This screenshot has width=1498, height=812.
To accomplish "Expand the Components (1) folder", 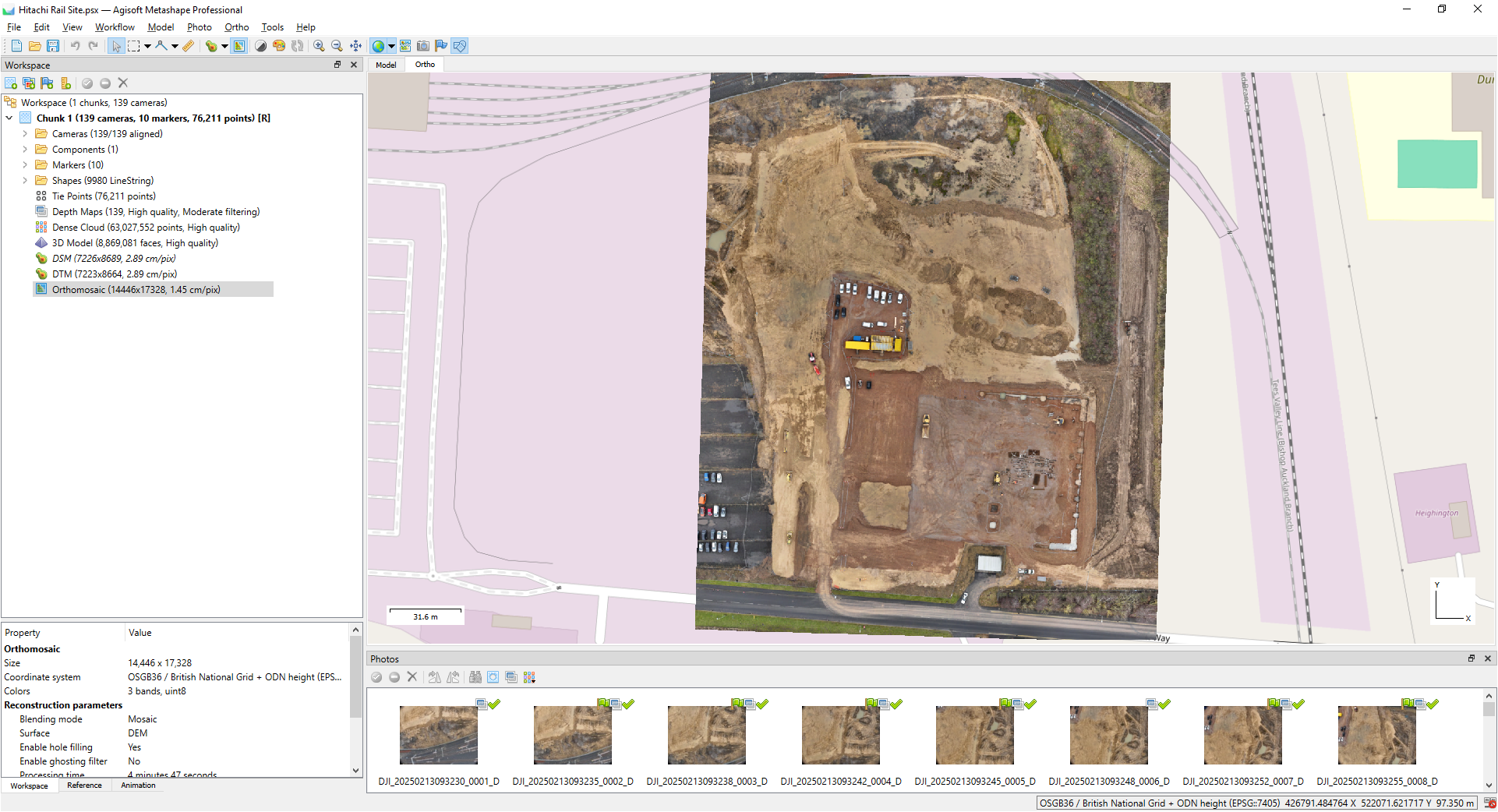I will point(25,150).
